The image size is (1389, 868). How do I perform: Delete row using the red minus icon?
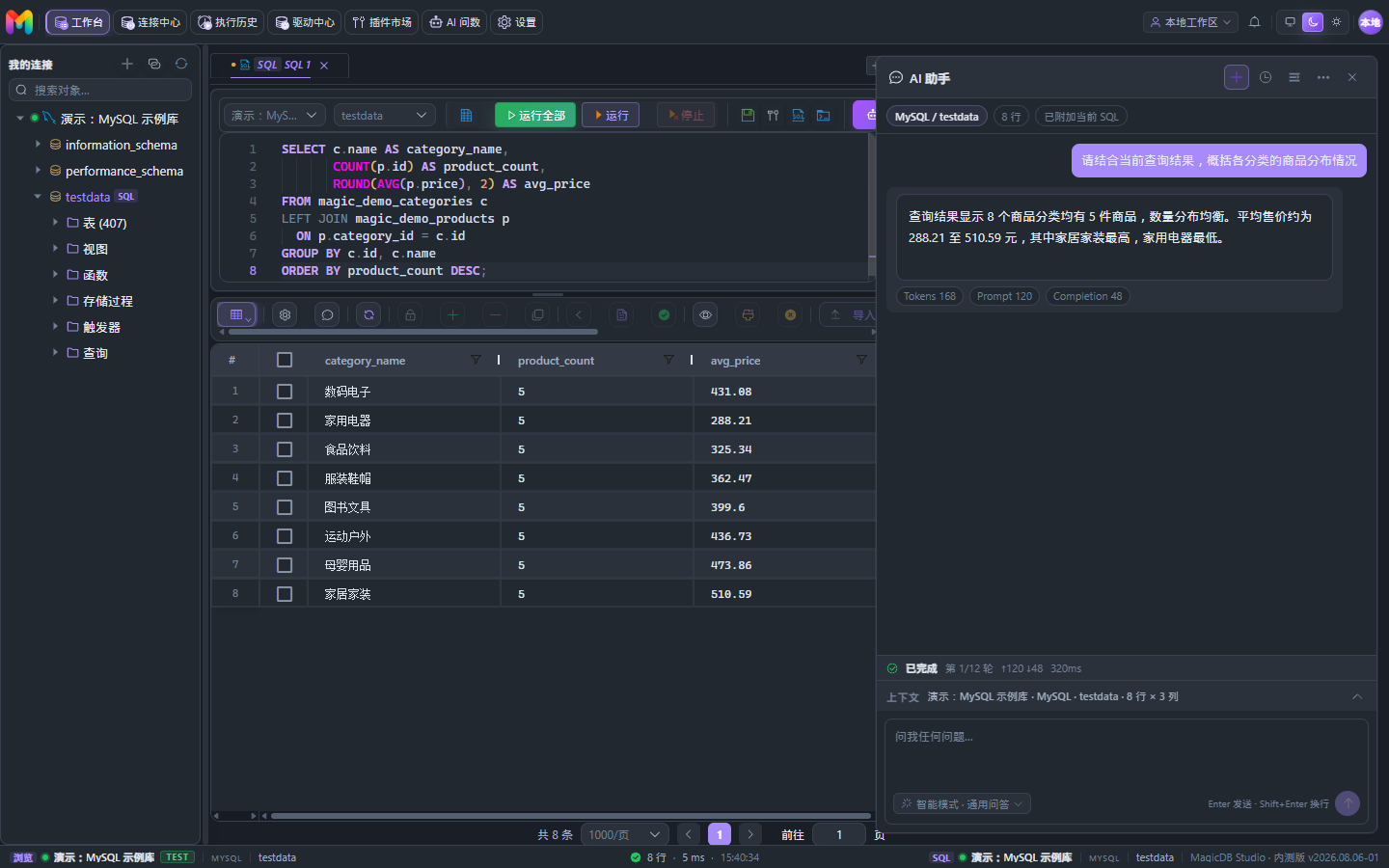click(x=495, y=314)
